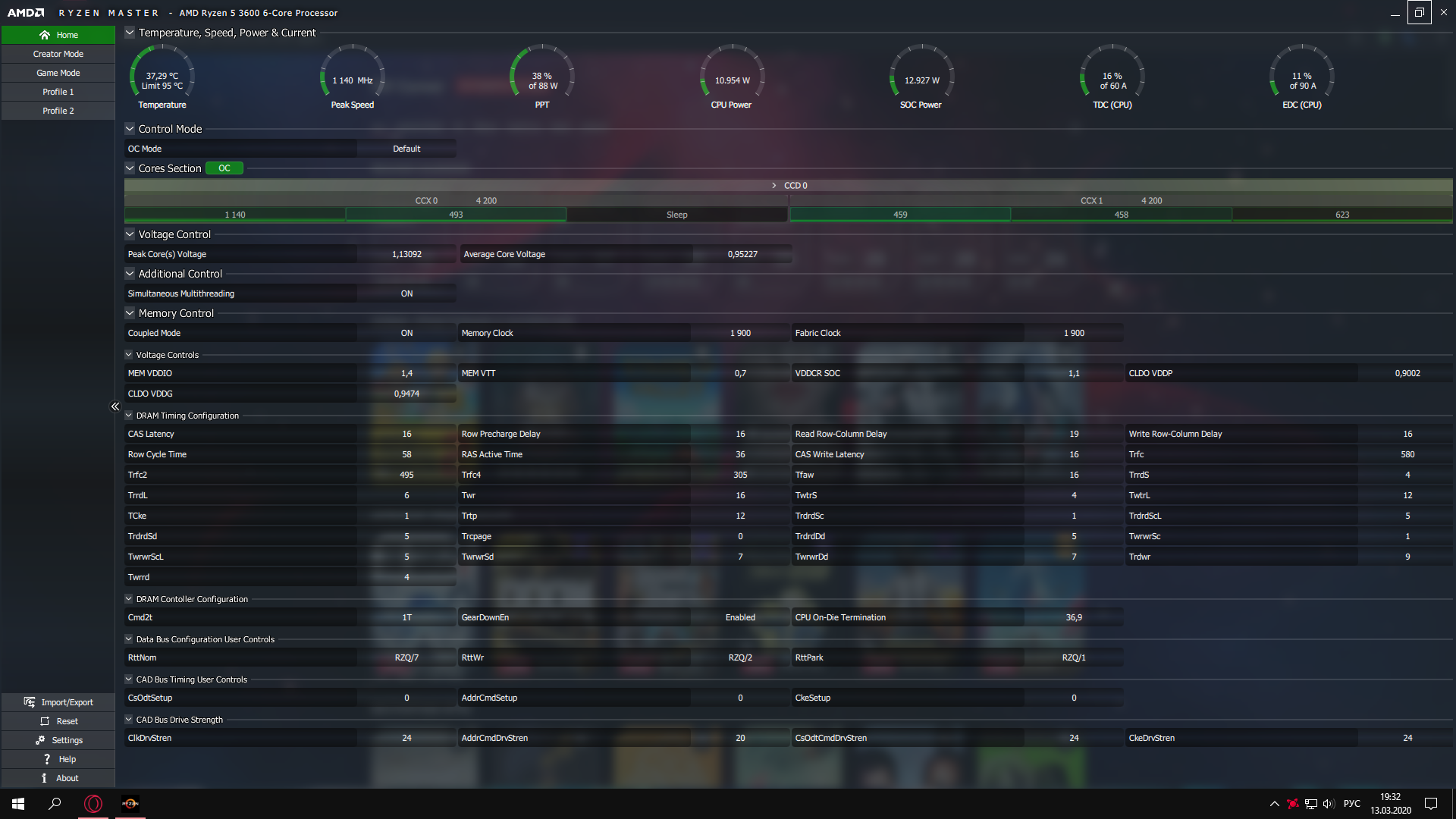
Task: Select Profile 2 in sidebar
Action: [58, 111]
